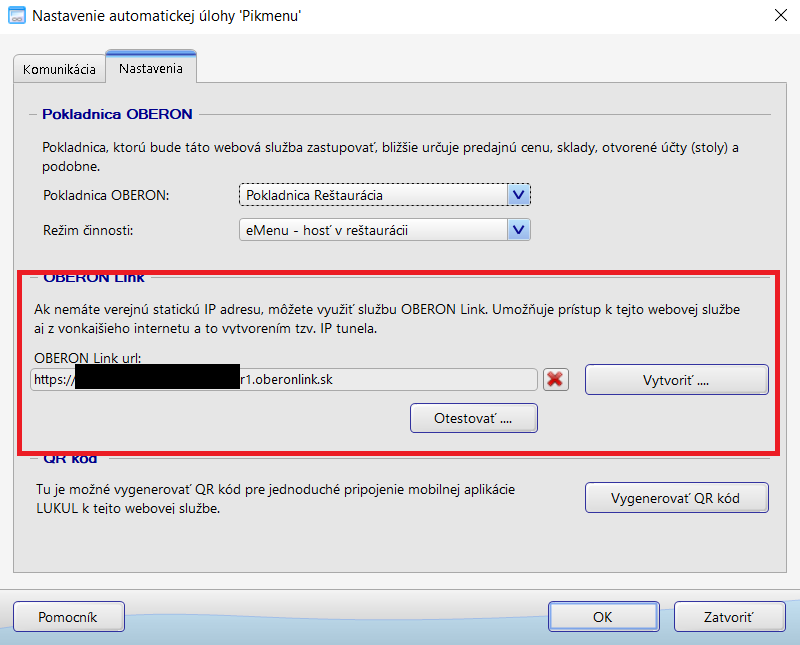Image resolution: width=800 pixels, height=645 pixels.
Task: Click the dialog title bar window icon
Action: [17, 15]
